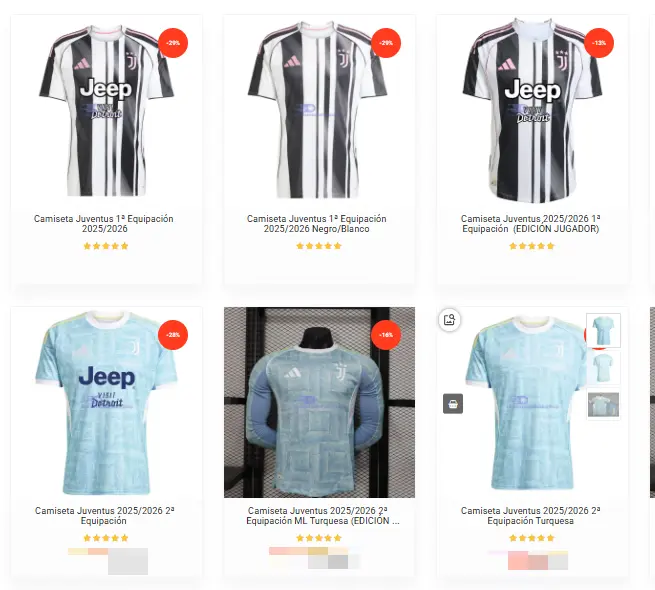This screenshot has width=655, height=590.
Task: Click the mannequin long-sleeve jersey photo
Action: pos(319,402)
